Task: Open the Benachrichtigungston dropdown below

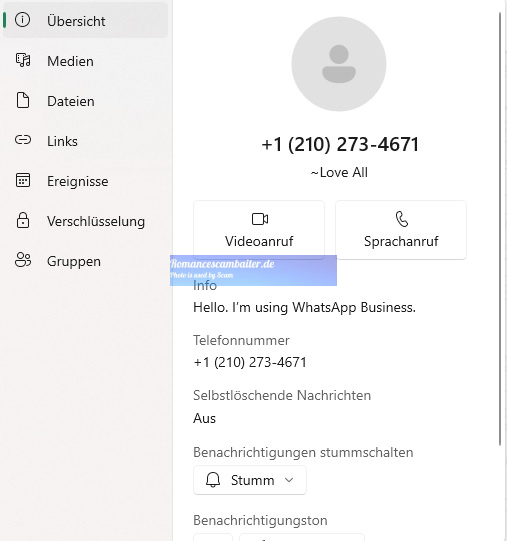Action: (x=302, y=537)
